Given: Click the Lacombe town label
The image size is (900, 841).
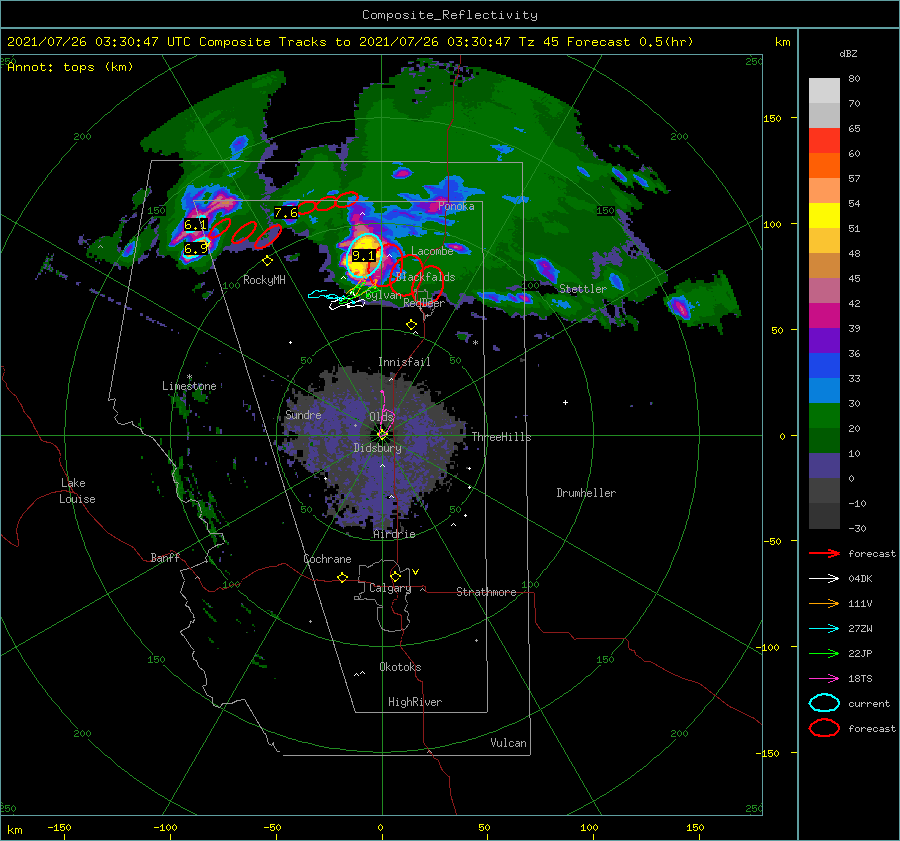Looking at the screenshot, I should coord(432,251).
